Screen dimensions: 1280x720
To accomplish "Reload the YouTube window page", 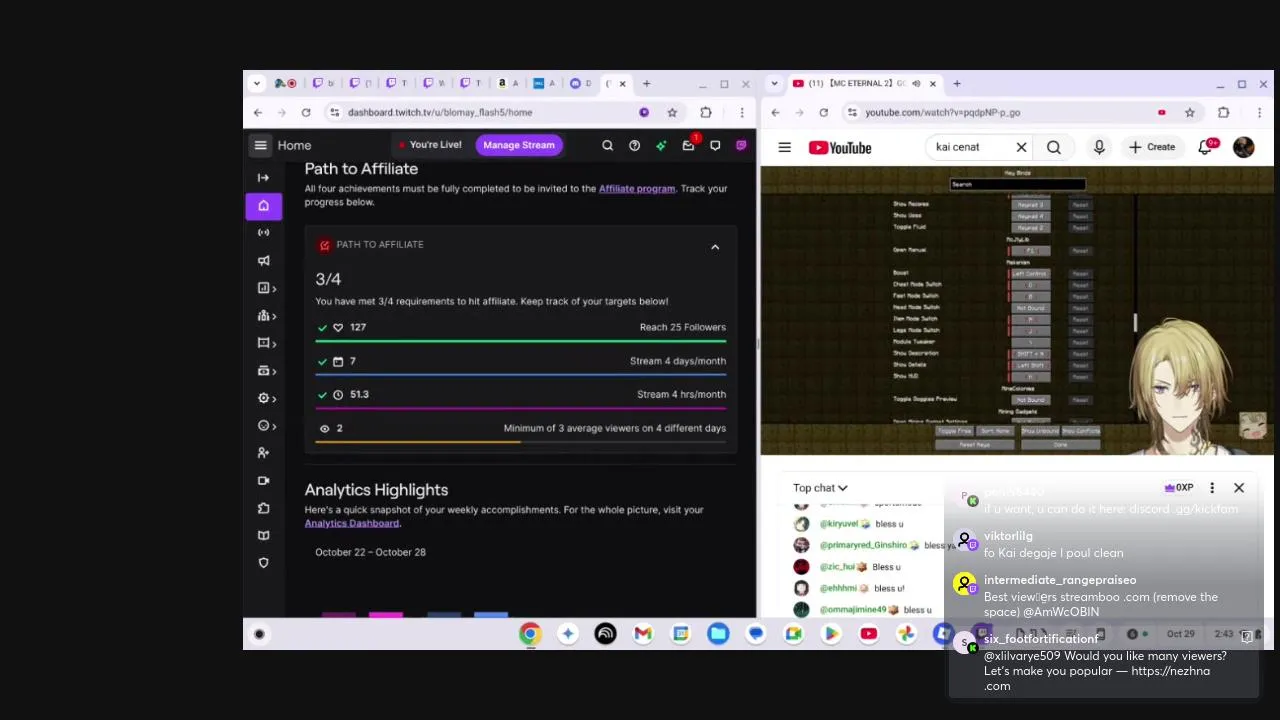I will tap(823, 113).
